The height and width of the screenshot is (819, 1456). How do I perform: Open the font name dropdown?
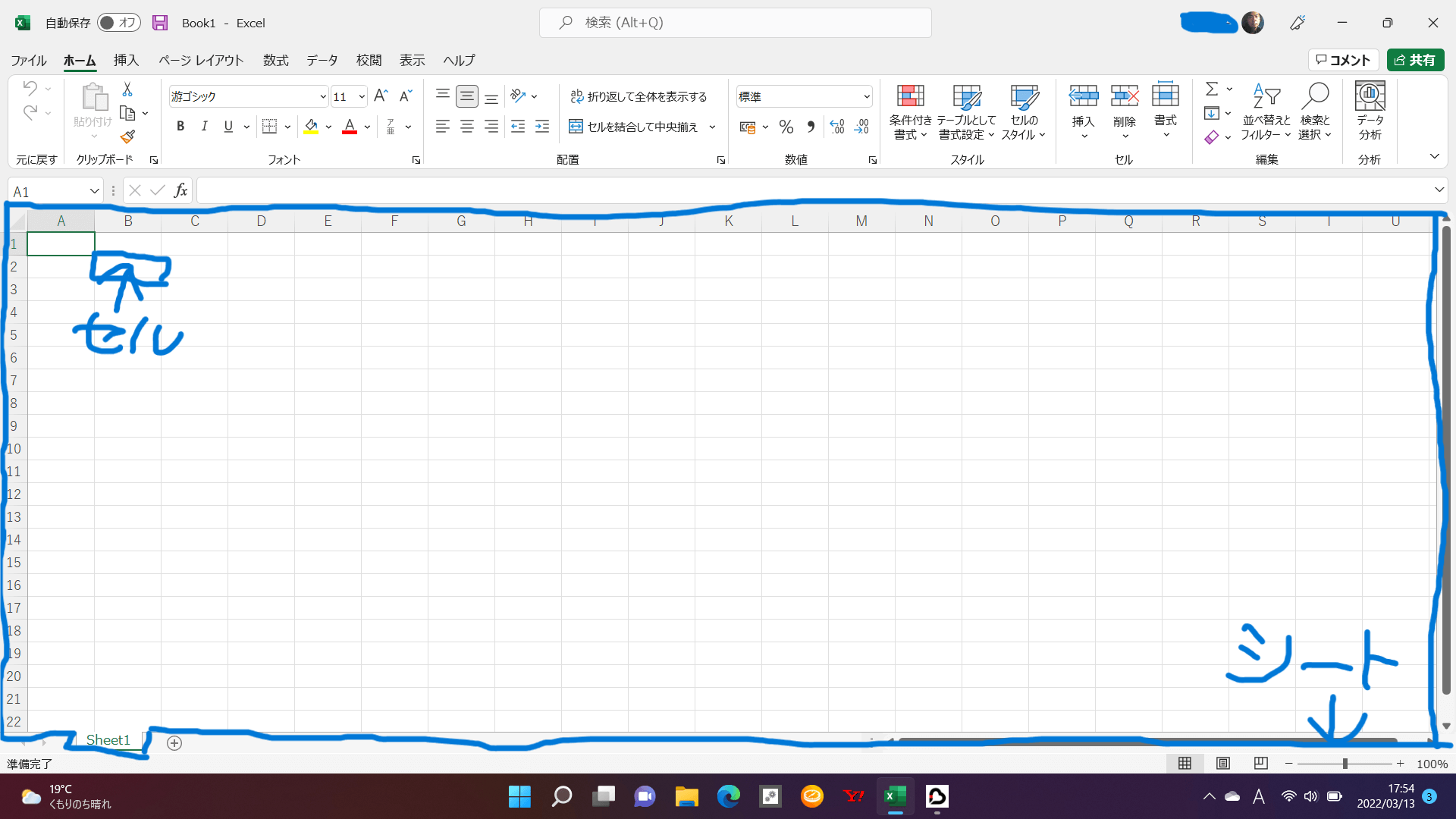click(322, 96)
